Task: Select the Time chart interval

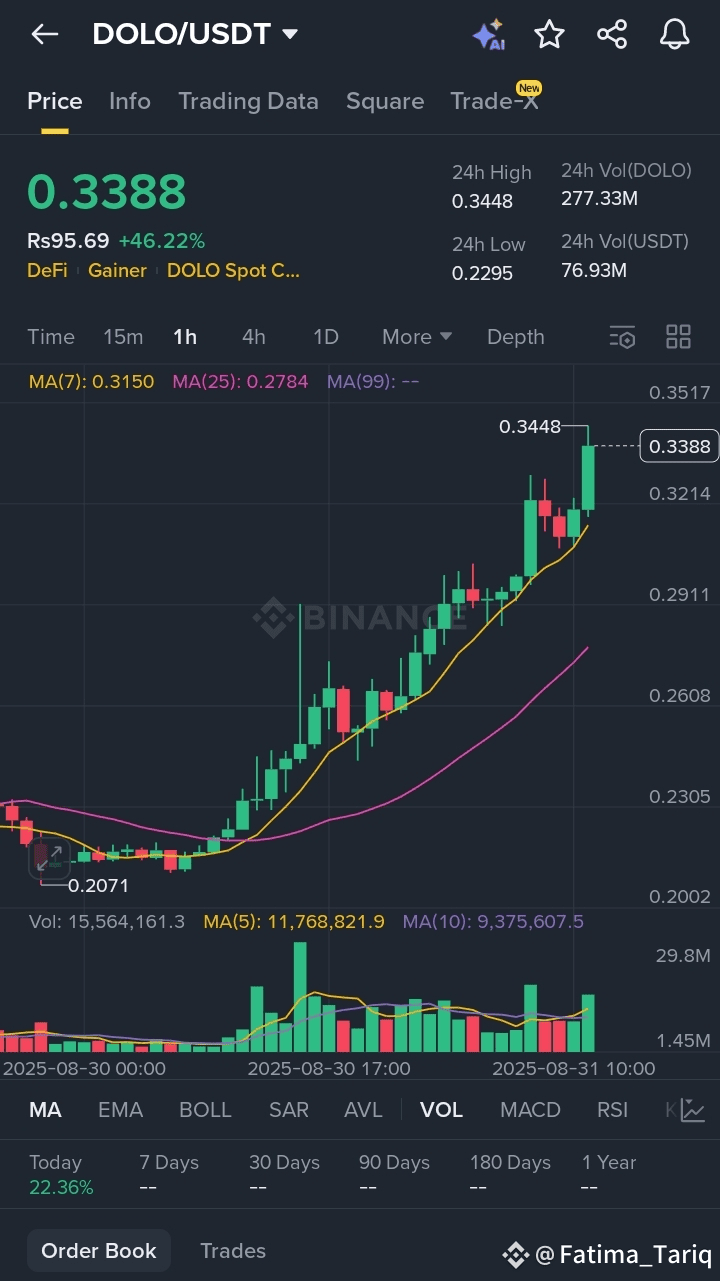Action: point(51,337)
